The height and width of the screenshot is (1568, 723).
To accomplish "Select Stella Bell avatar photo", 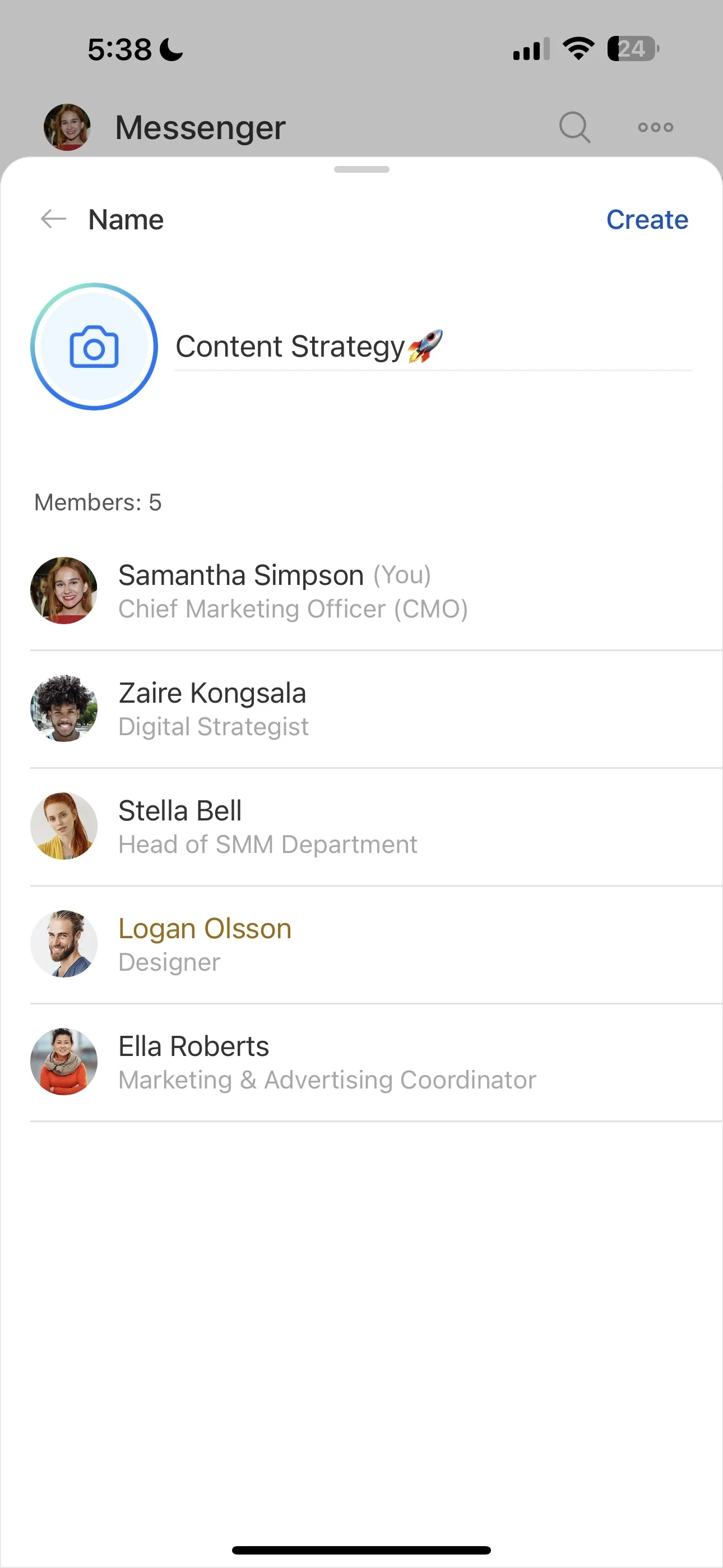I will [64, 826].
